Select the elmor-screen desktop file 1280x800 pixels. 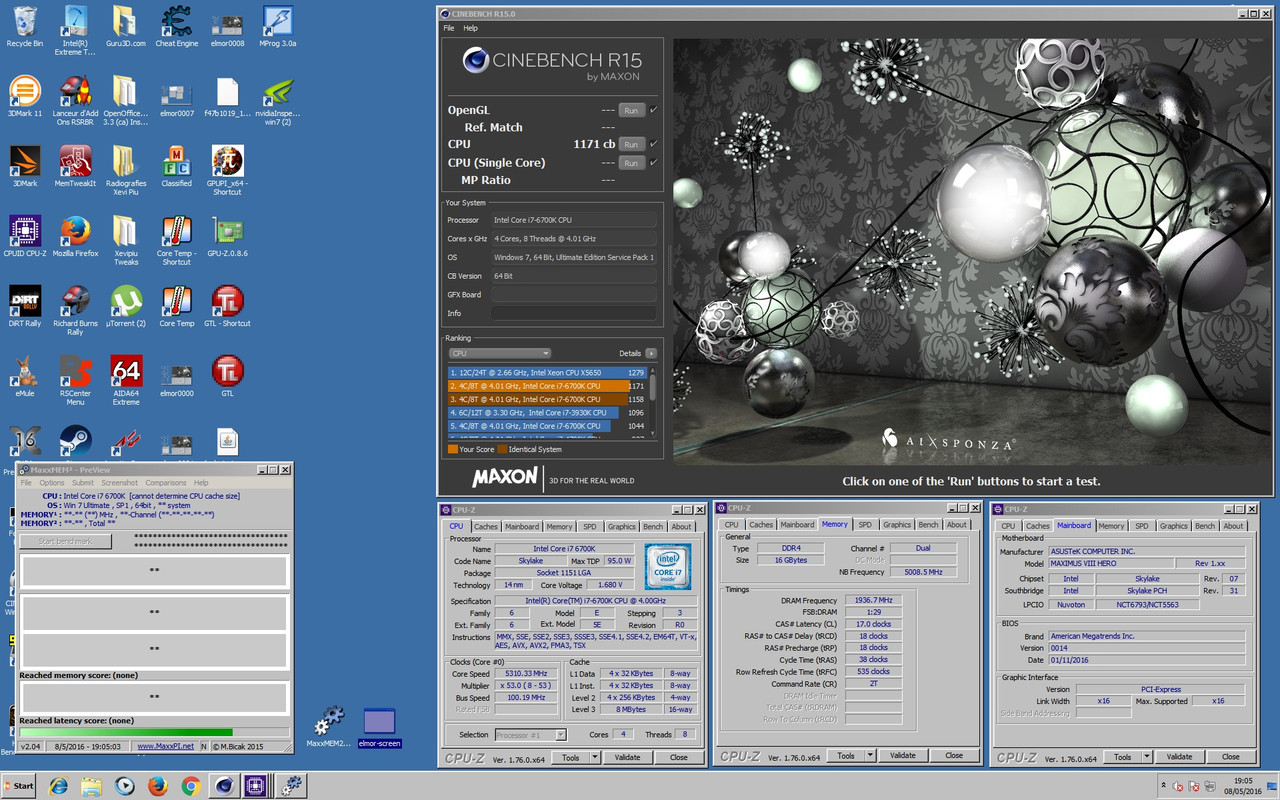coord(379,727)
